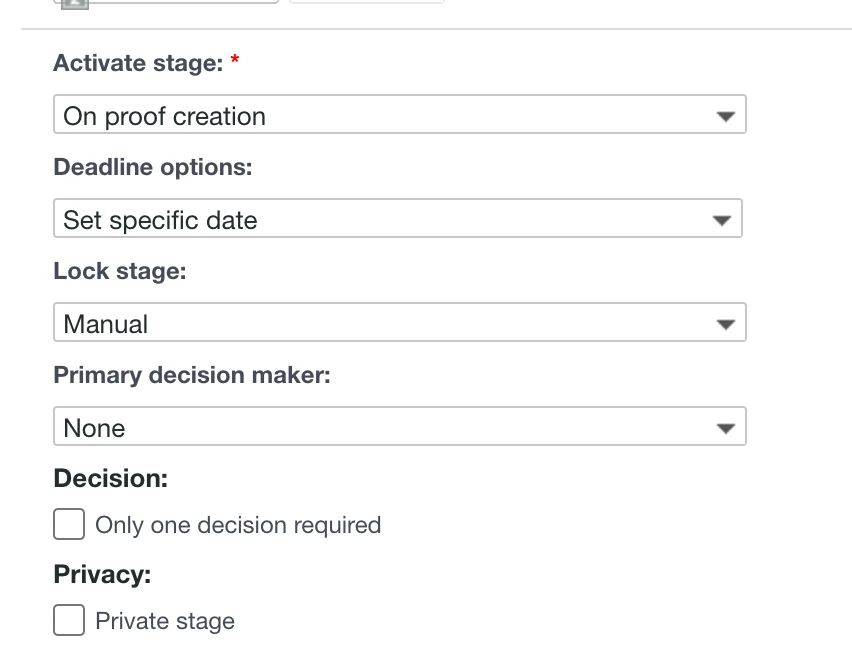Screen dimensions: 852x668
Task: Click the "Deadline options:" field label
Action: point(152,167)
